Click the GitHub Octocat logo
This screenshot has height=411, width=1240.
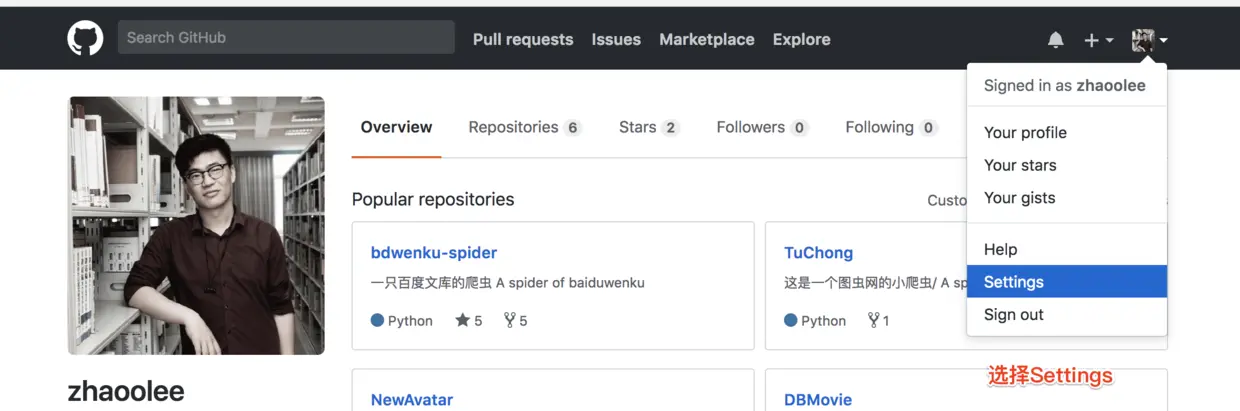(85, 39)
